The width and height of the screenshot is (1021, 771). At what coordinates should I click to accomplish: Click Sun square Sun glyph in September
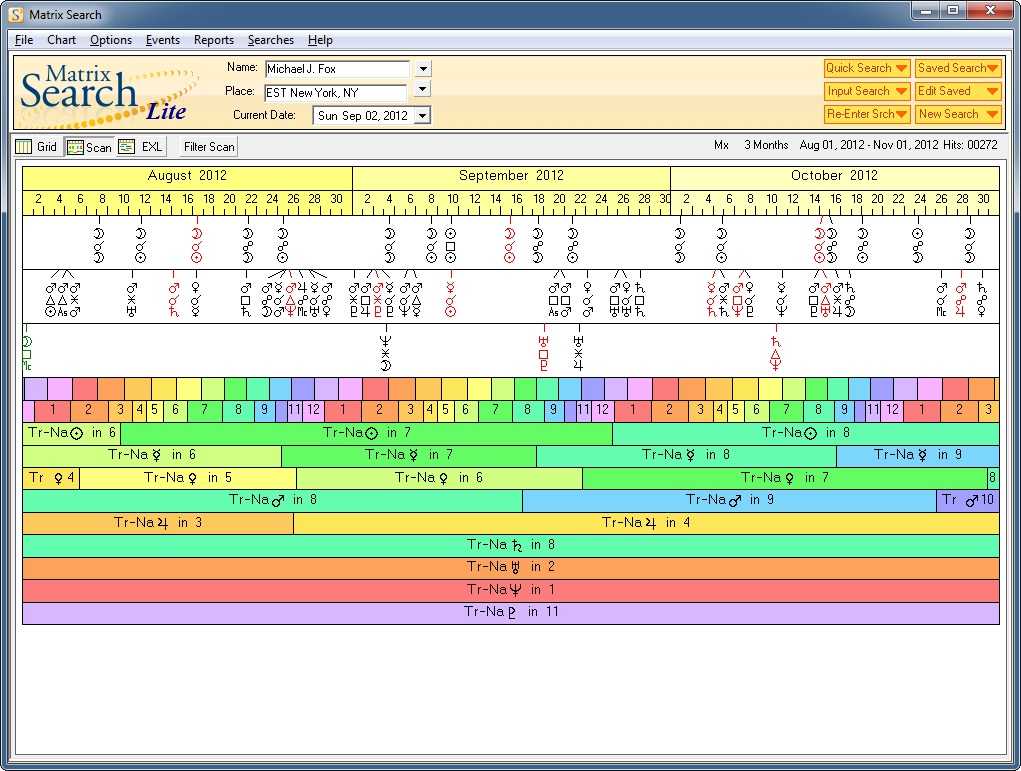pos(451,245)
